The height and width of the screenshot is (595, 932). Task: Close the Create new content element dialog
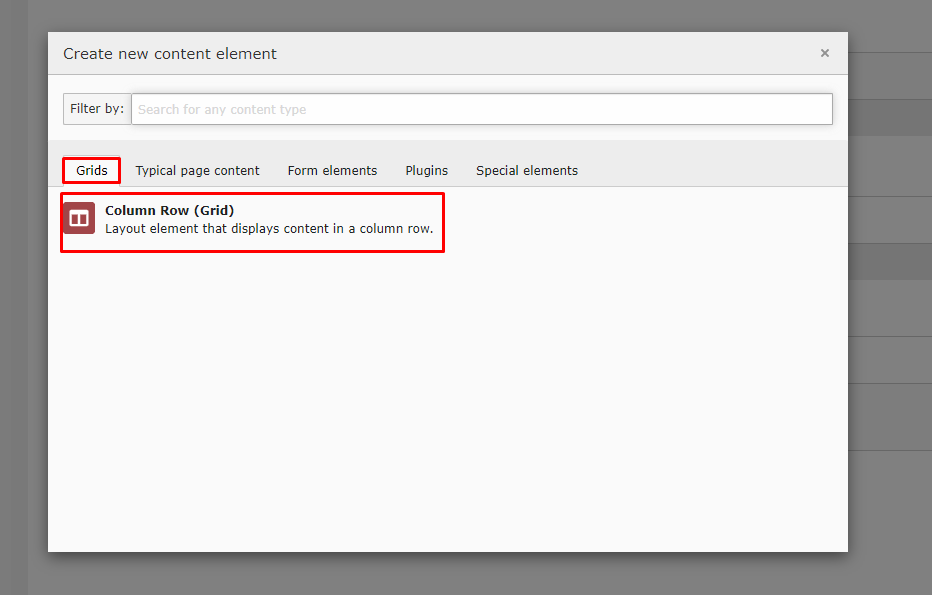824,54
